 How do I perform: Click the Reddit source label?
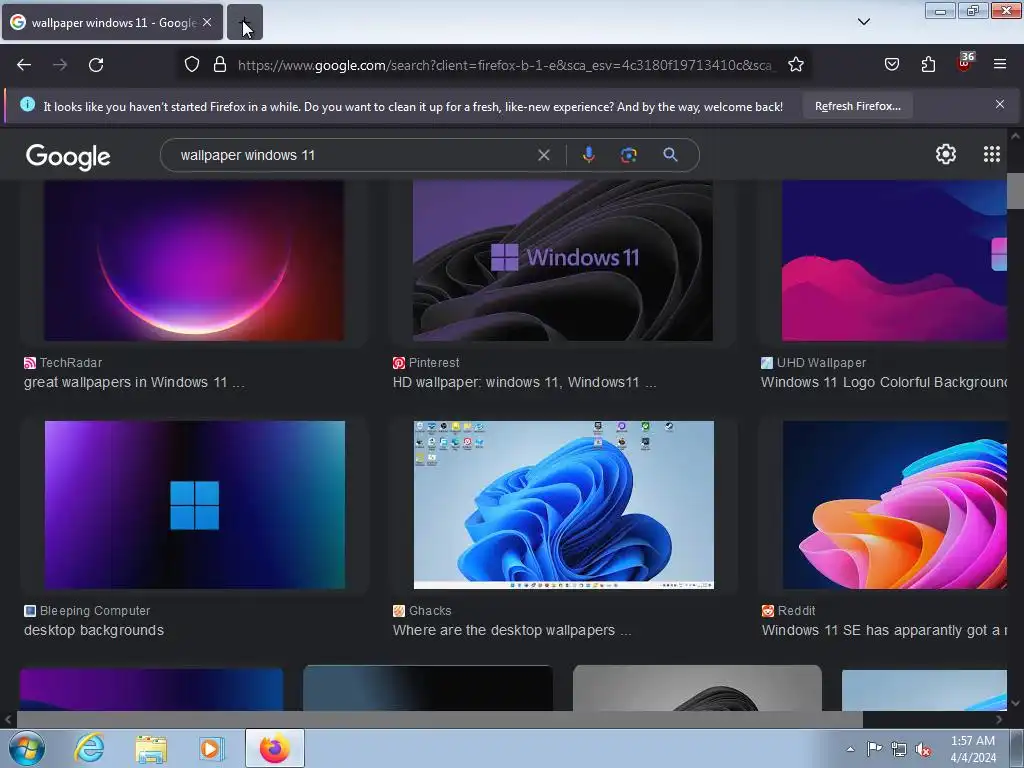(x=796, y=611)
